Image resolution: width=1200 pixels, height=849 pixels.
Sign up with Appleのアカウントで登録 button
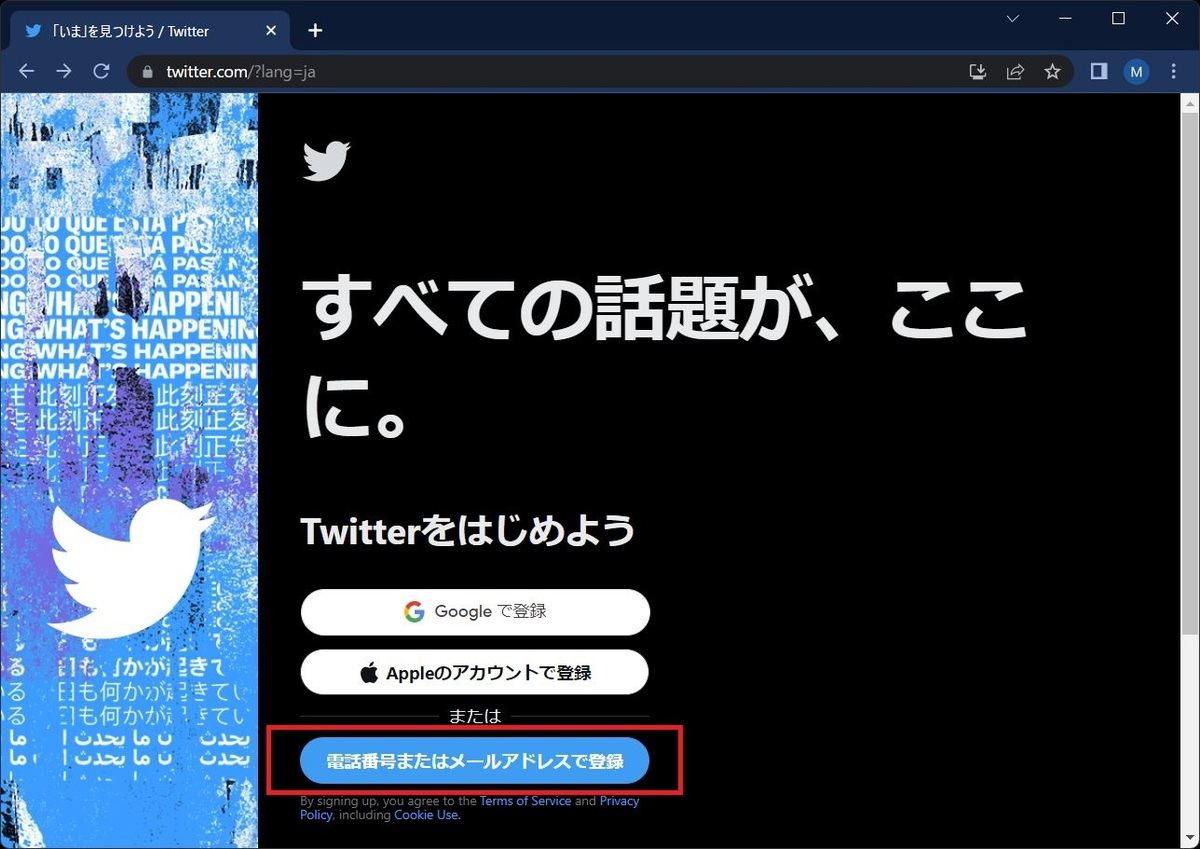(475, 672)
